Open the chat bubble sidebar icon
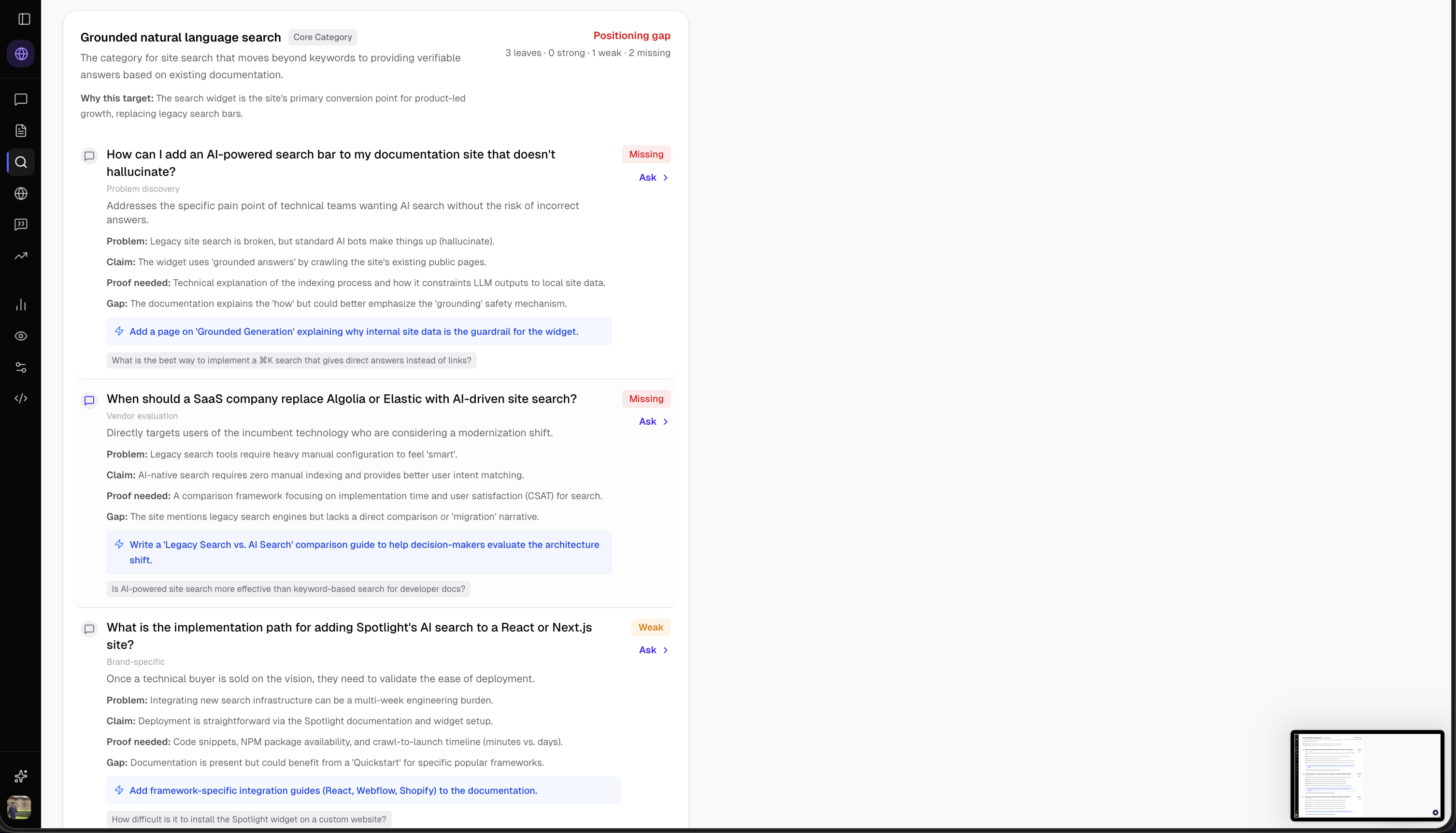This screenshot has width=1456, height=833. [x=21, y=100]
